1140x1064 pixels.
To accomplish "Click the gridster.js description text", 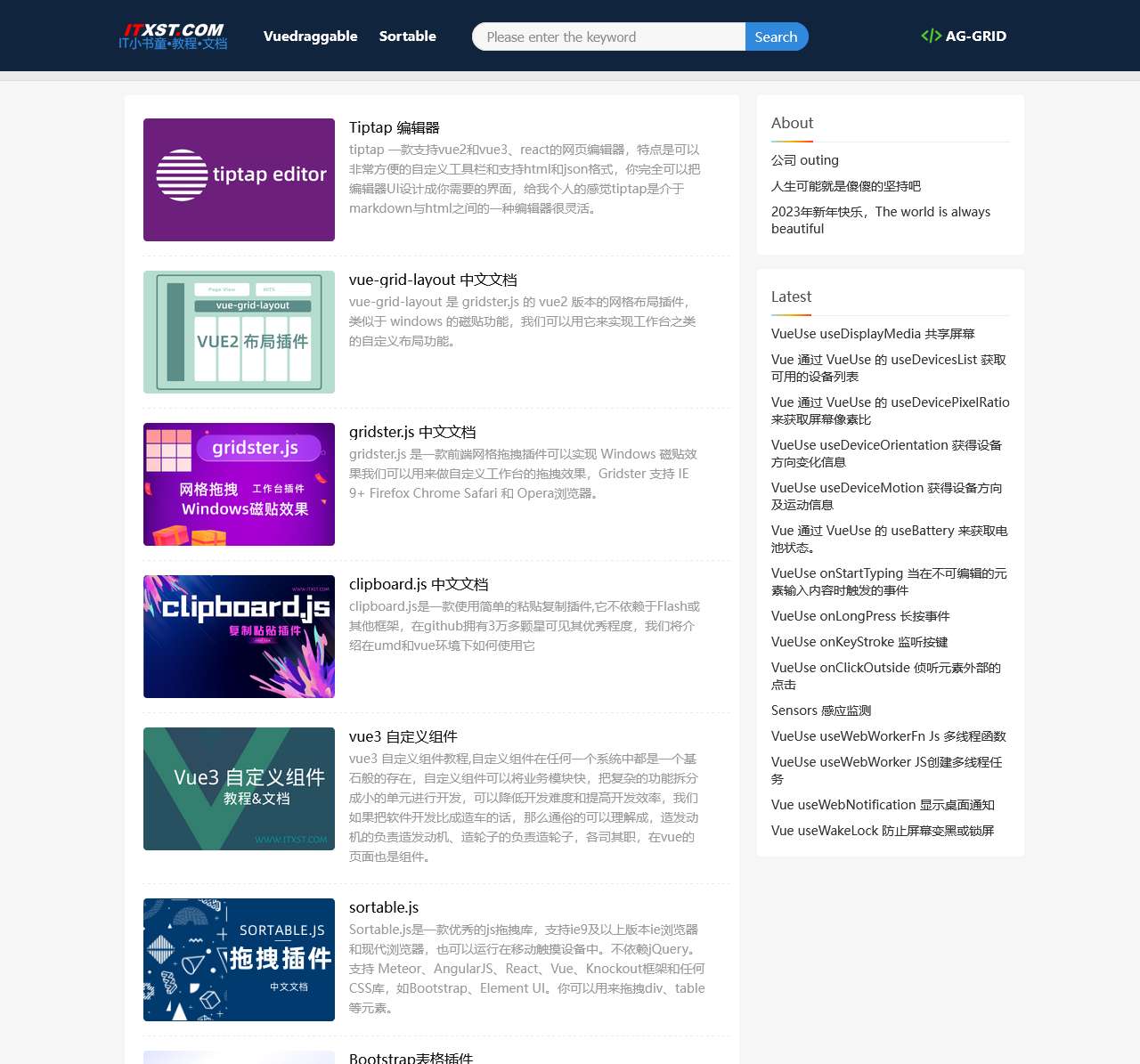I will pyautogui.click(x=524, y=474).
